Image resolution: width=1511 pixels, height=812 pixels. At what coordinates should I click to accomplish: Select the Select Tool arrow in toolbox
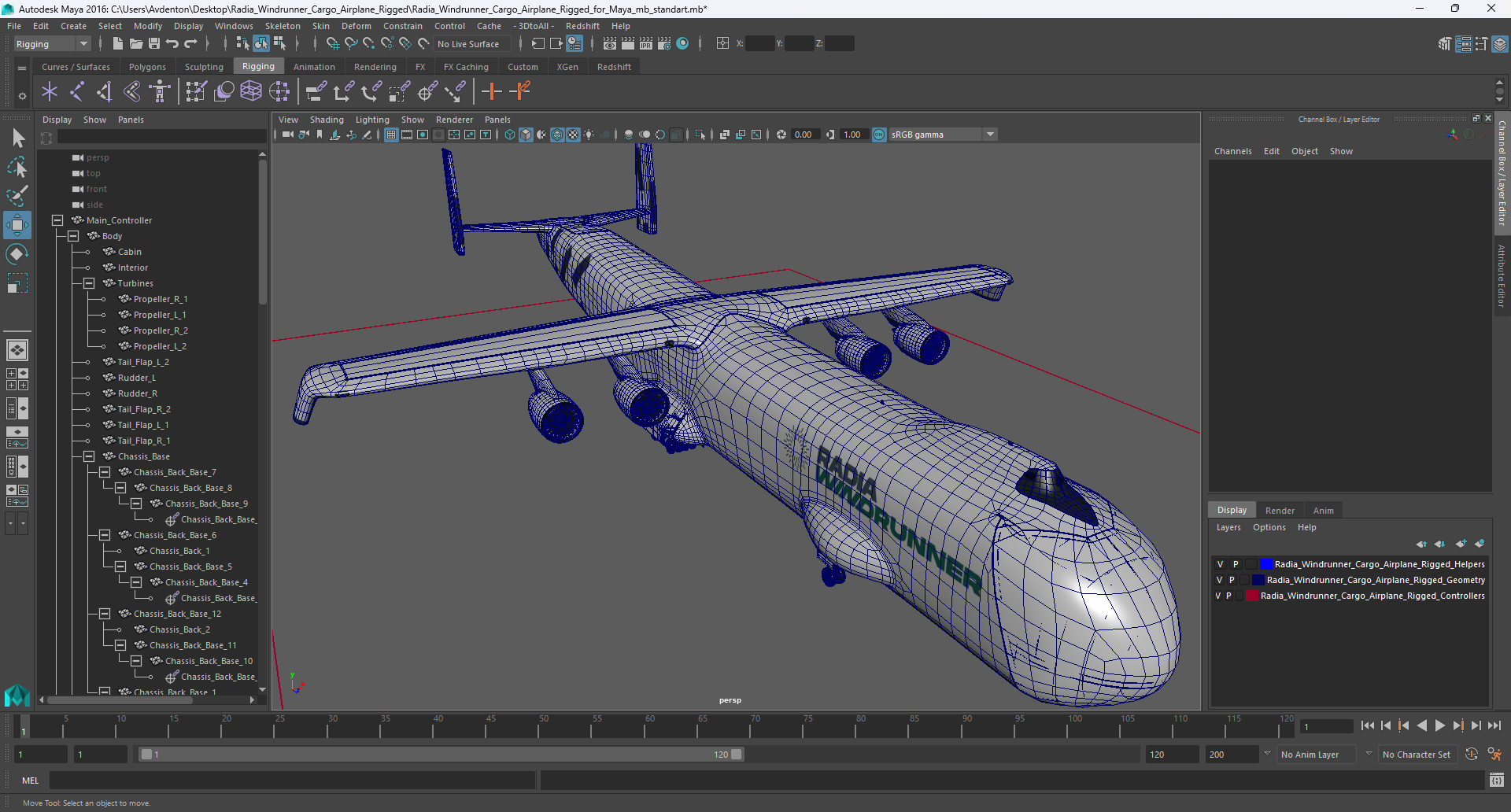click(x=17, y=138)
